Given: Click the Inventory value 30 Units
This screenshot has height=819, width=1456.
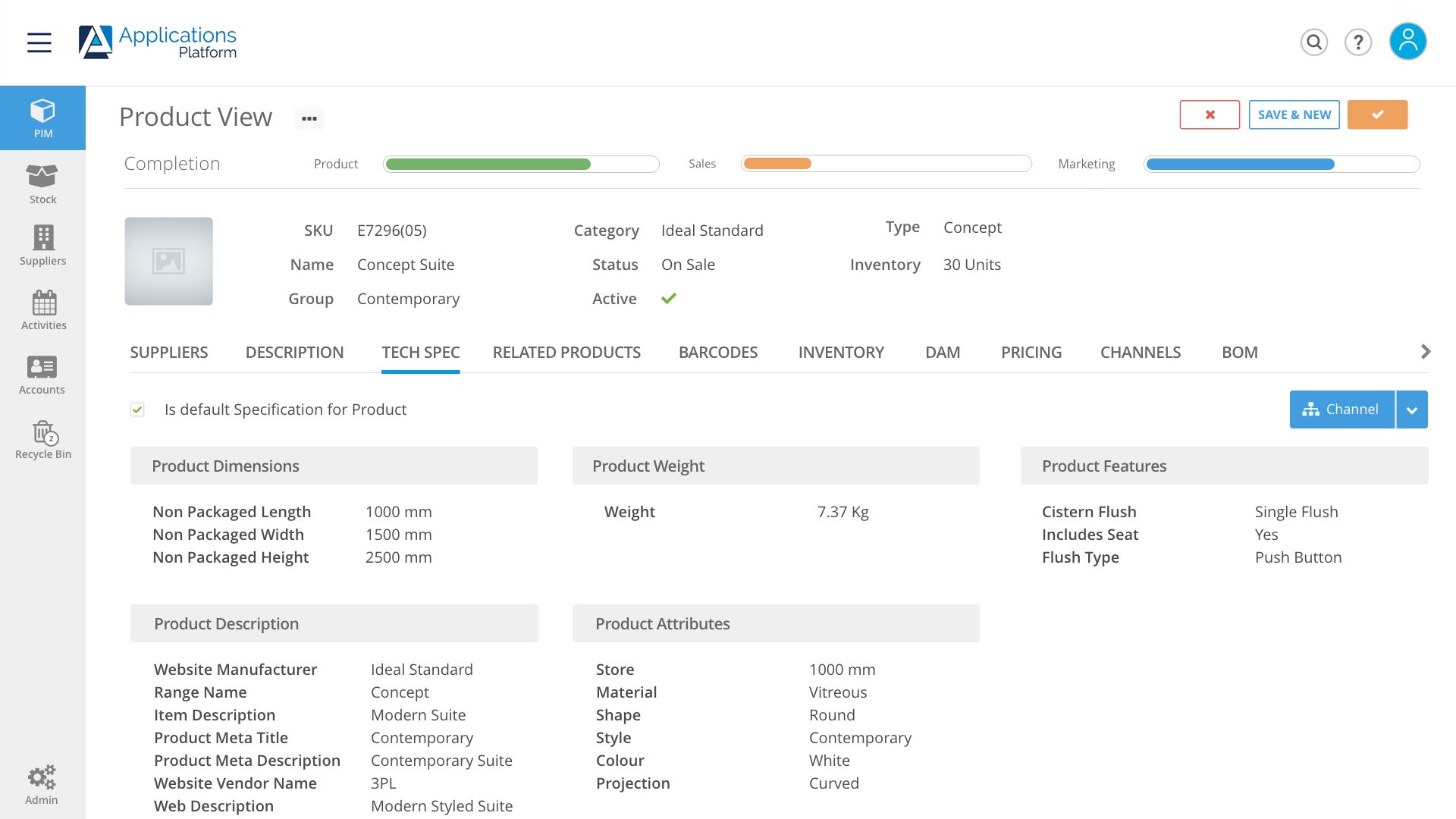Looking at the screenshot, I should (x=972, y=265).
